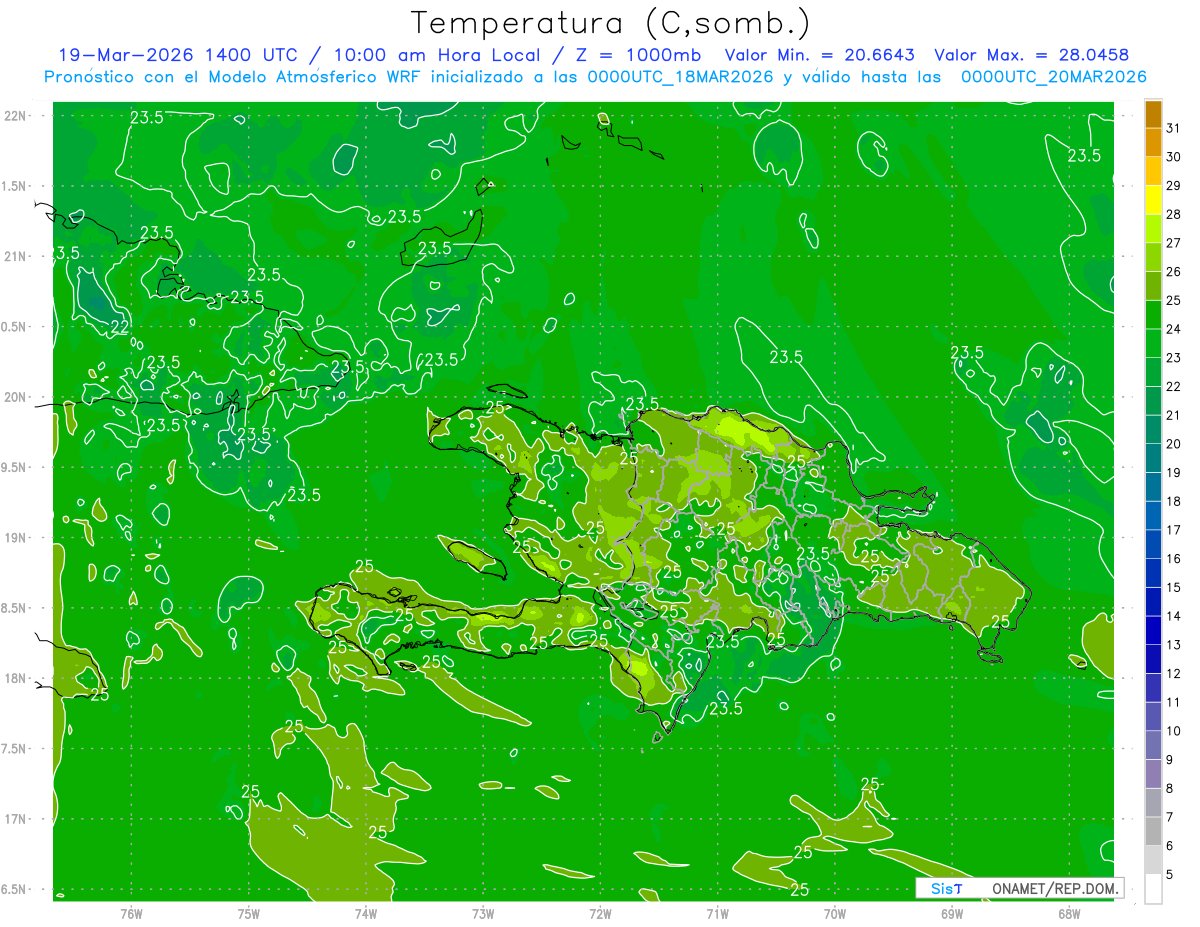Click the Z = 1000mb pressure level text
The height and width of the screenshot is (927, 1200).
coord(651,55)
